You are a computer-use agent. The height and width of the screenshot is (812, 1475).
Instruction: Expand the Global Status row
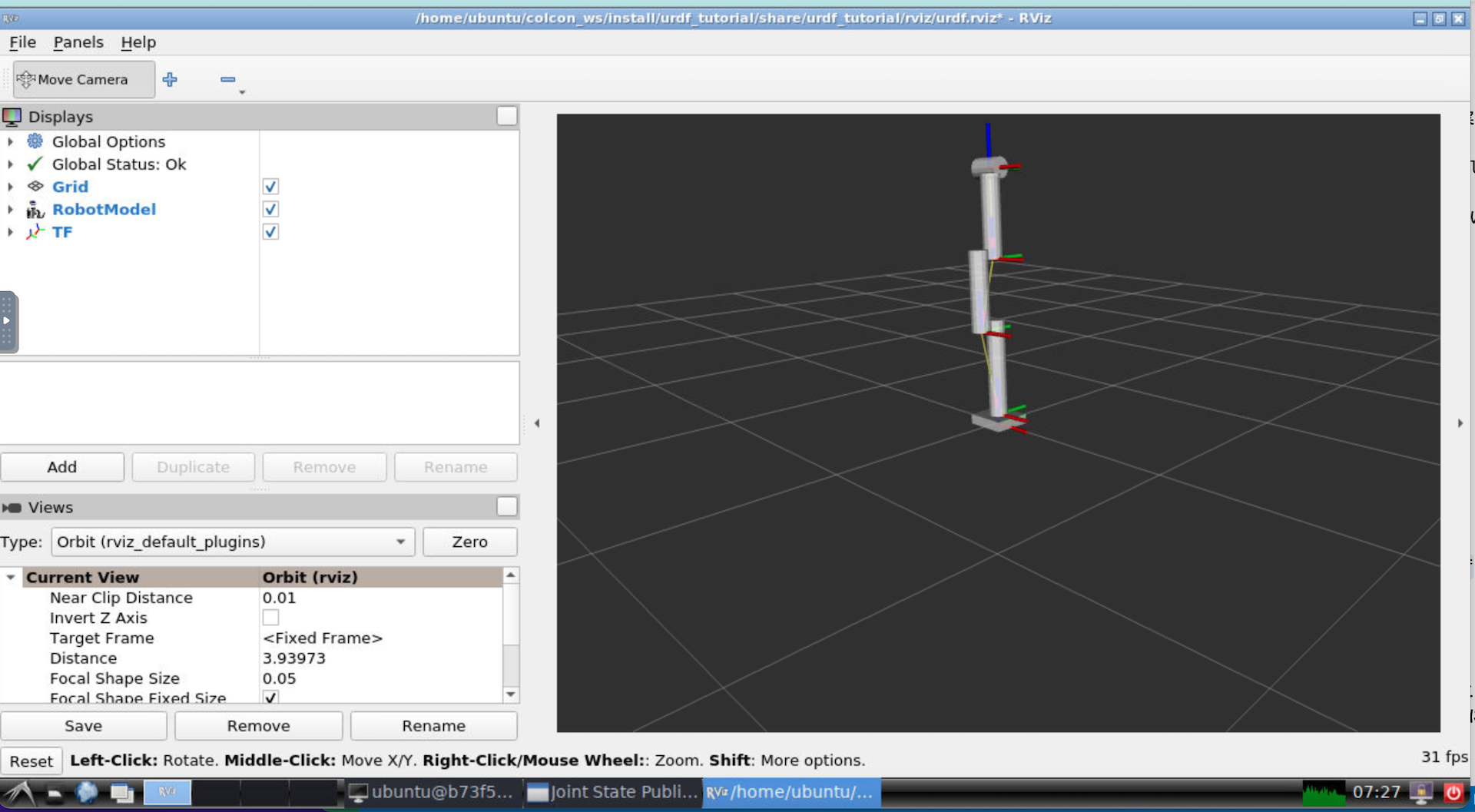10,164
